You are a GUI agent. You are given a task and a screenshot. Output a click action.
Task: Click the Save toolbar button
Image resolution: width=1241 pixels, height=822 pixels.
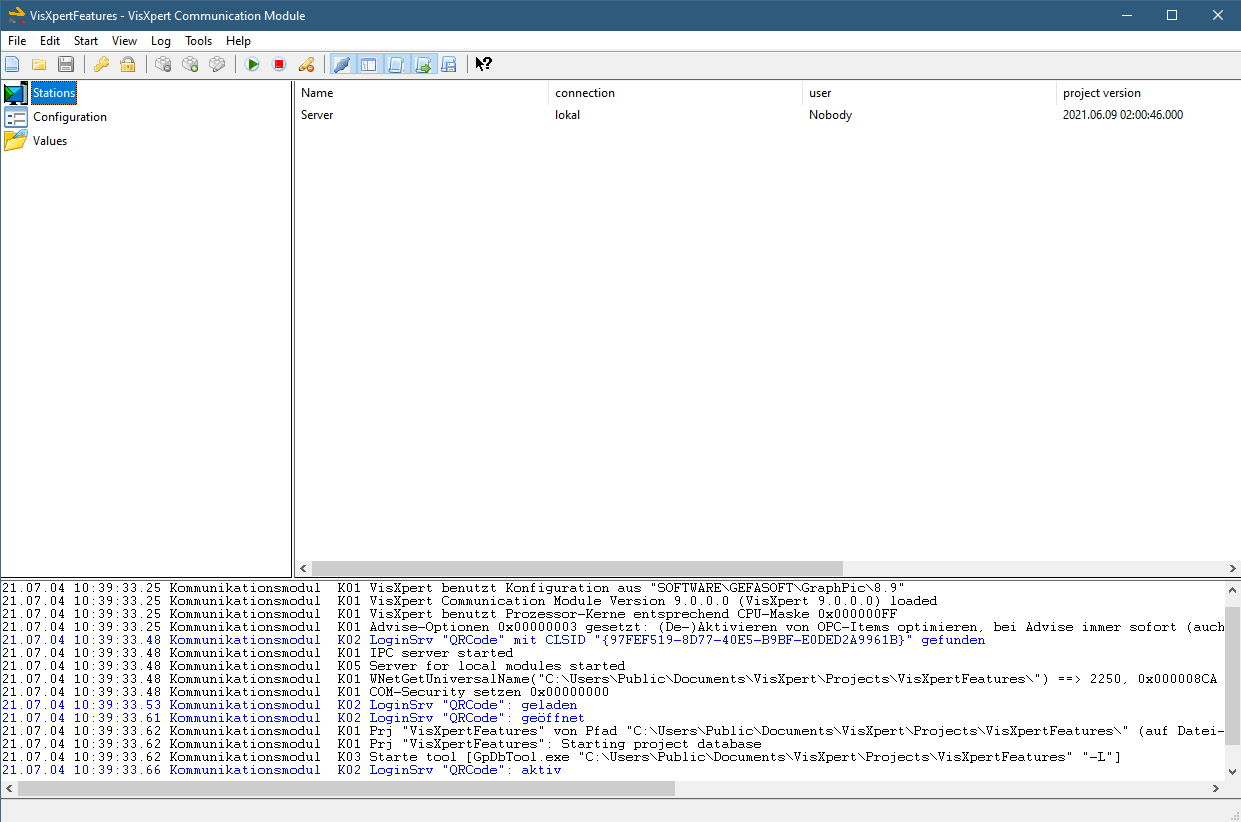(x=66, y=64)
